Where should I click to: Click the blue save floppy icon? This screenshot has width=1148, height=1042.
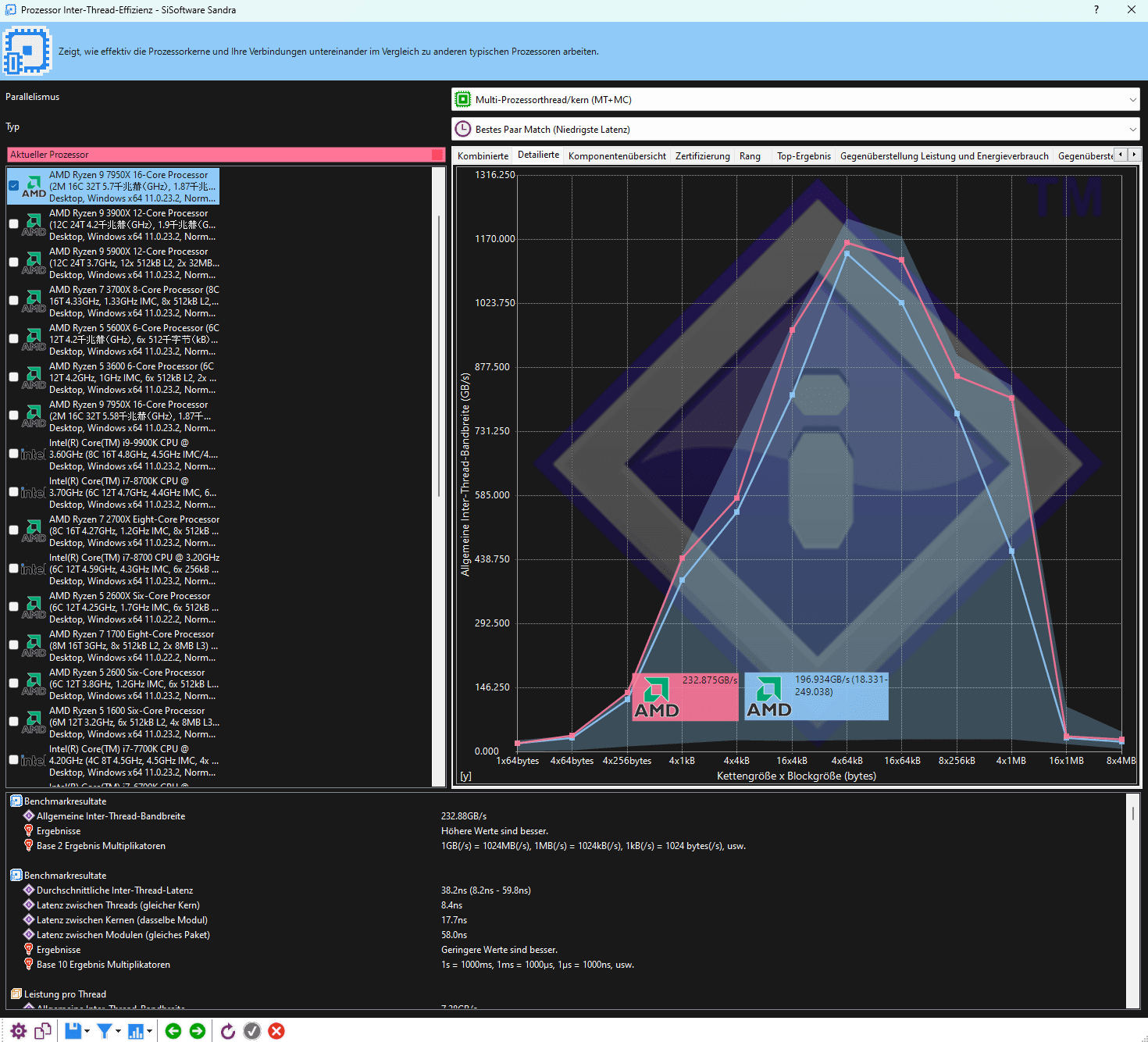tap(73, 1031)
